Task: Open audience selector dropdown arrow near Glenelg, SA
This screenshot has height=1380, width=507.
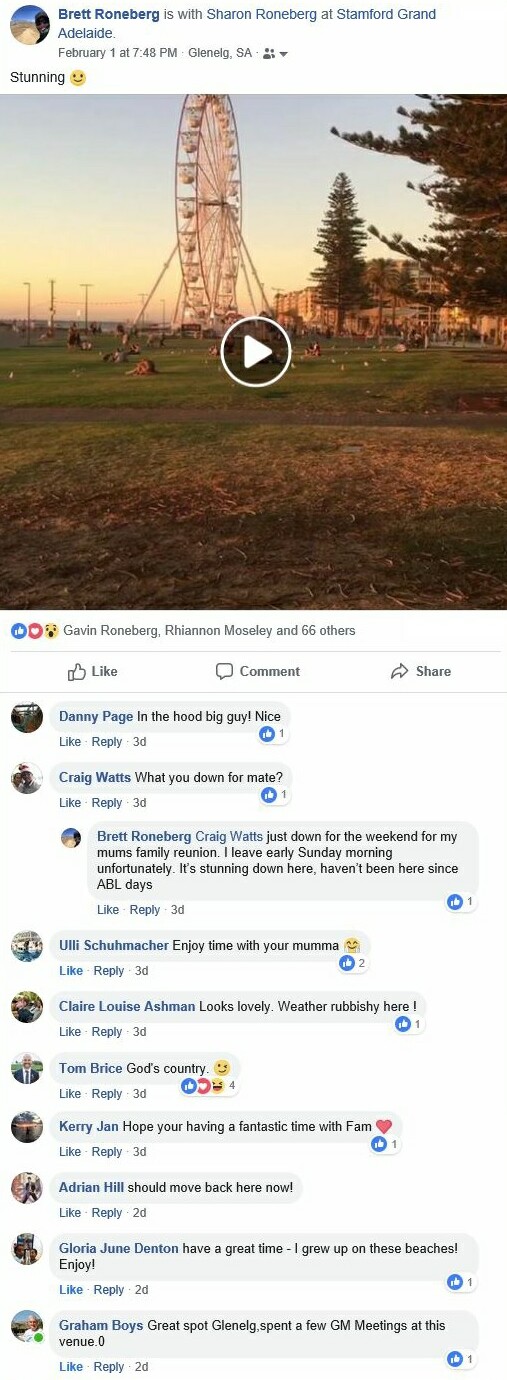Action: (x=283, y=54)
